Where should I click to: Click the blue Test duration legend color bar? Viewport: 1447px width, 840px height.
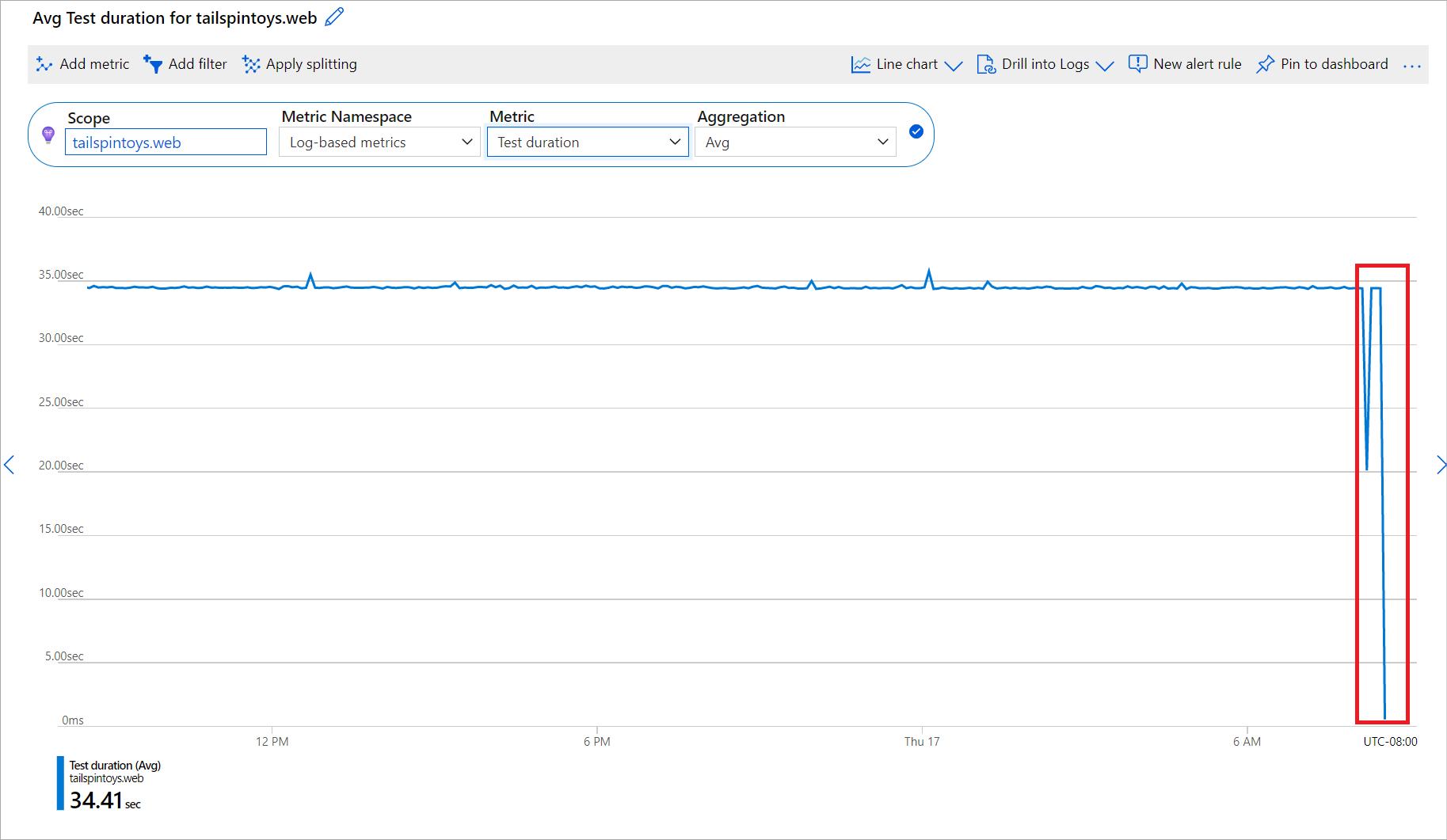pos(60,783)
